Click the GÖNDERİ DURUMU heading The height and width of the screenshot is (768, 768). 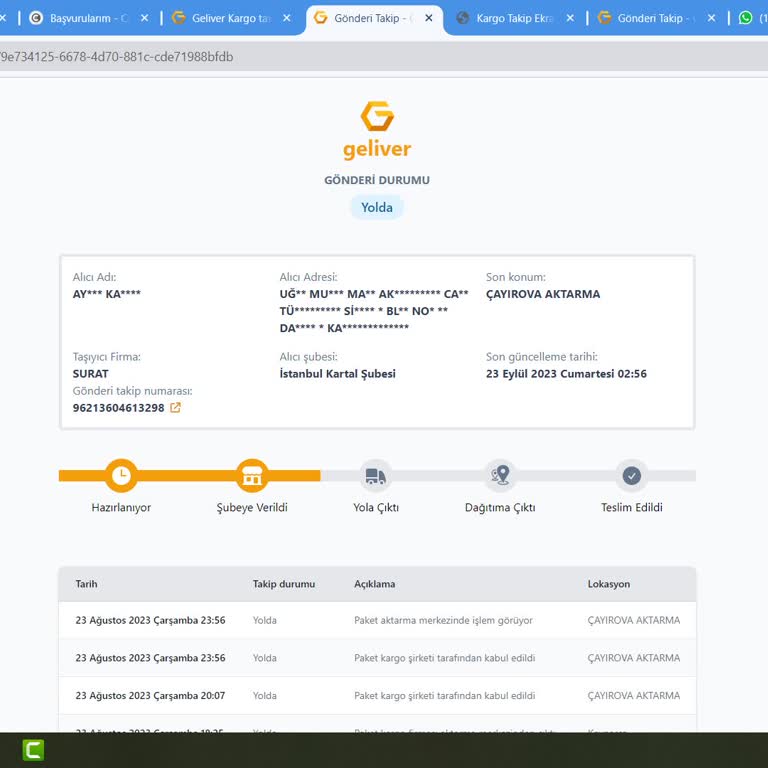point(377,180)
